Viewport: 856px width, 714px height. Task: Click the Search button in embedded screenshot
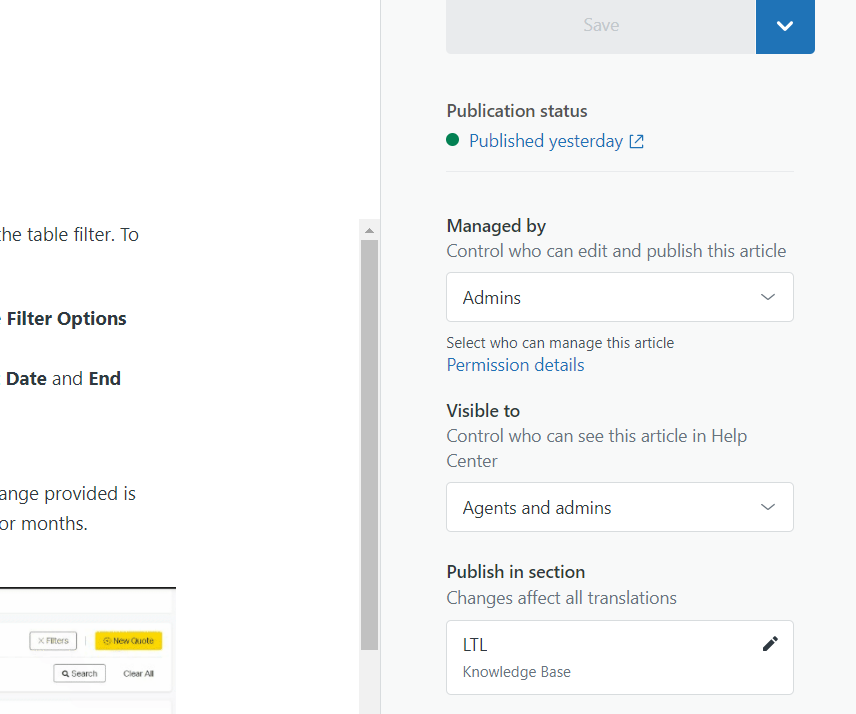click(79, 673)
